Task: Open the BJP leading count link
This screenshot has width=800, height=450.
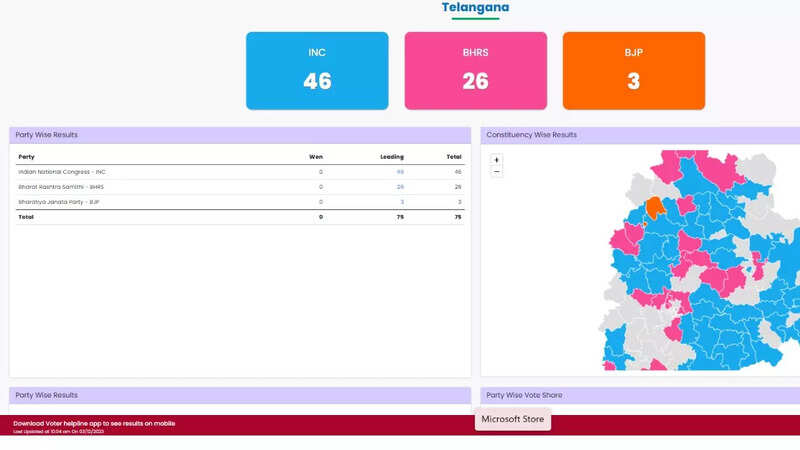Action: (x=401, y=202)
